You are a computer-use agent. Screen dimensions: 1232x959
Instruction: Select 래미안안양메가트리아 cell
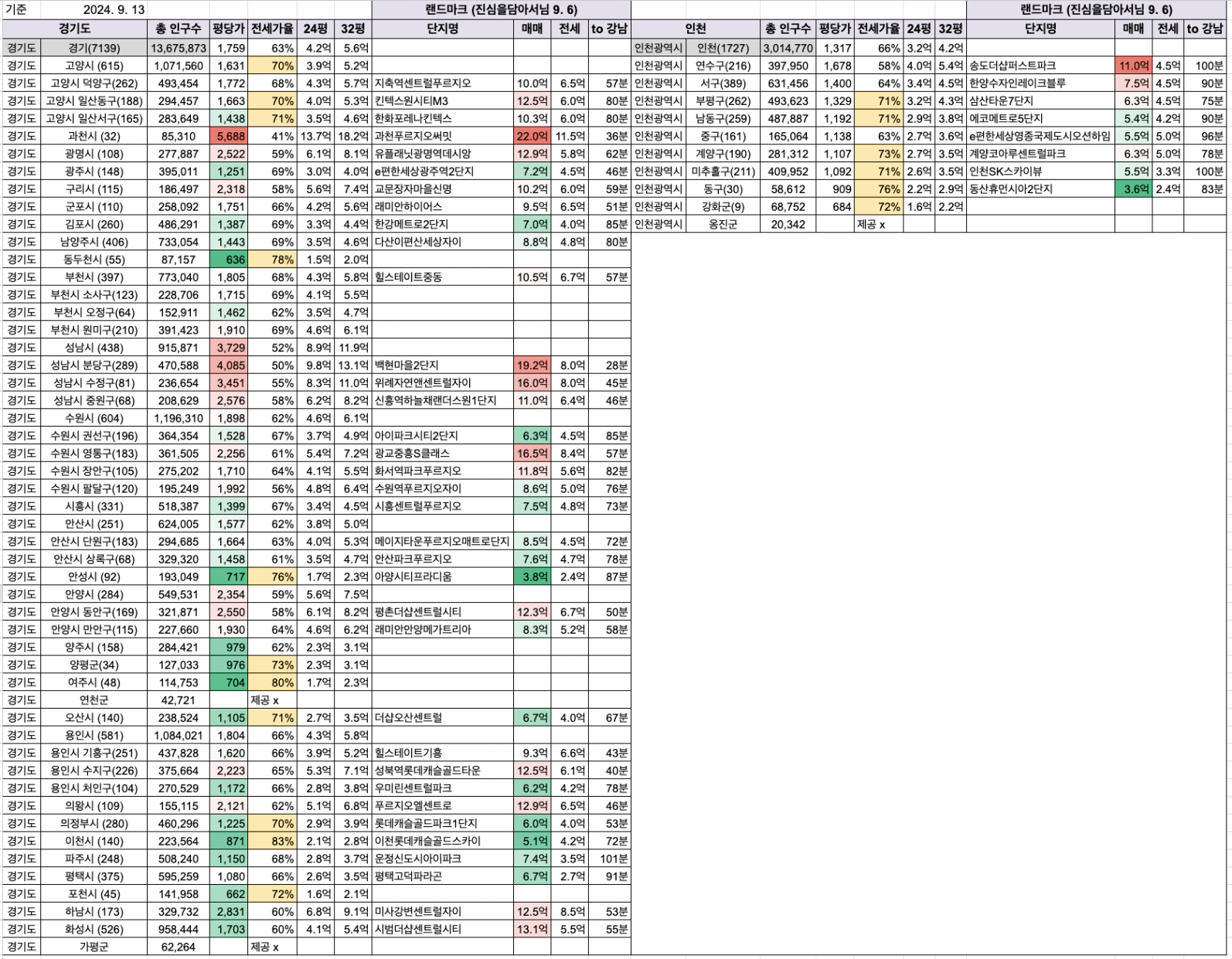coord(442,630)
